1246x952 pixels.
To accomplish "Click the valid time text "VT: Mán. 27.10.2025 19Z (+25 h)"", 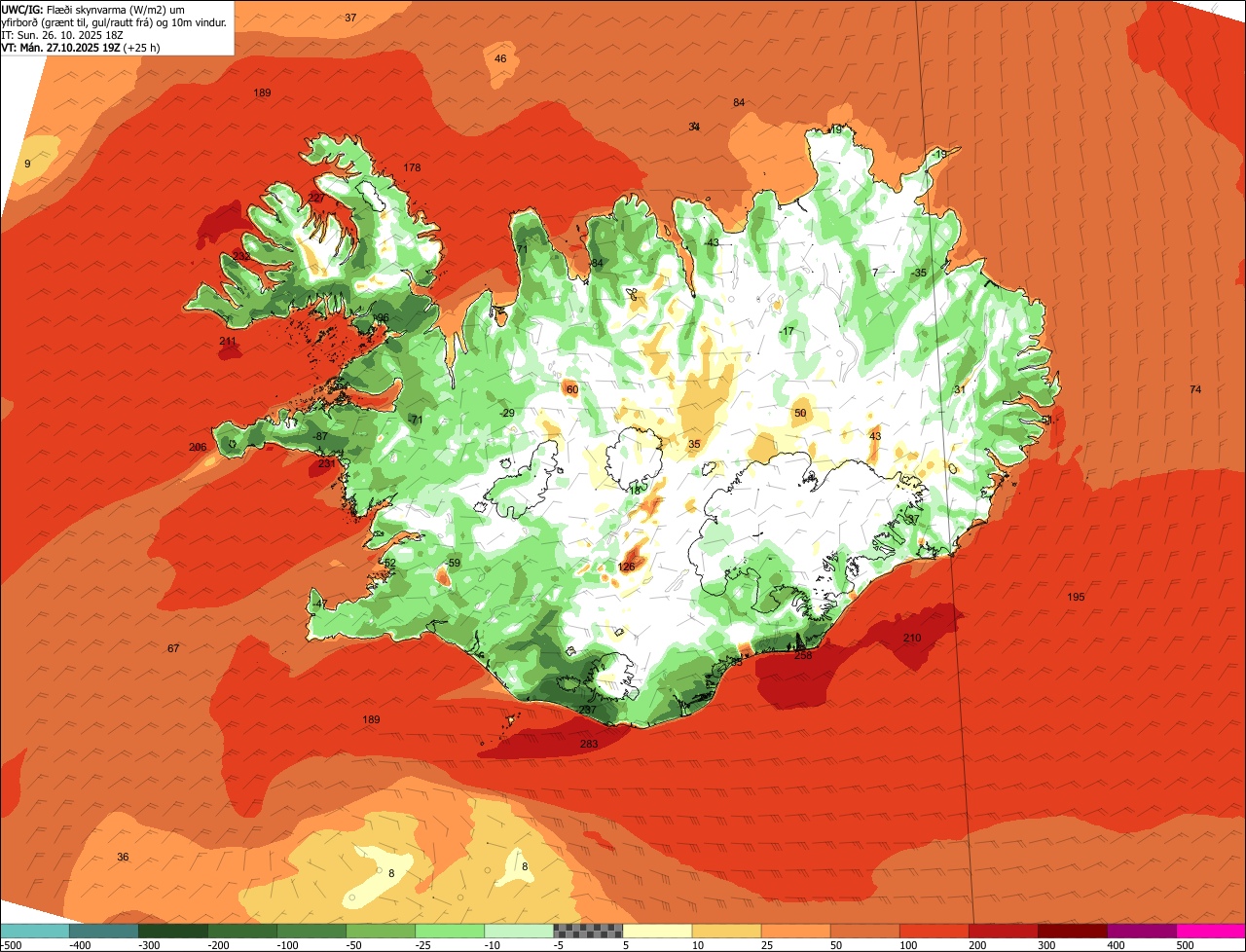I will tap(81, 47).
